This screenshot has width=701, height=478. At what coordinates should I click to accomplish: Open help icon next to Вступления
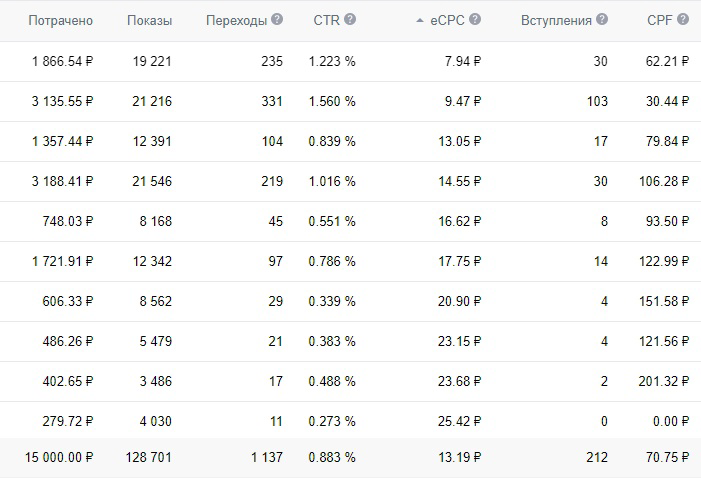[x=602, y=19]
